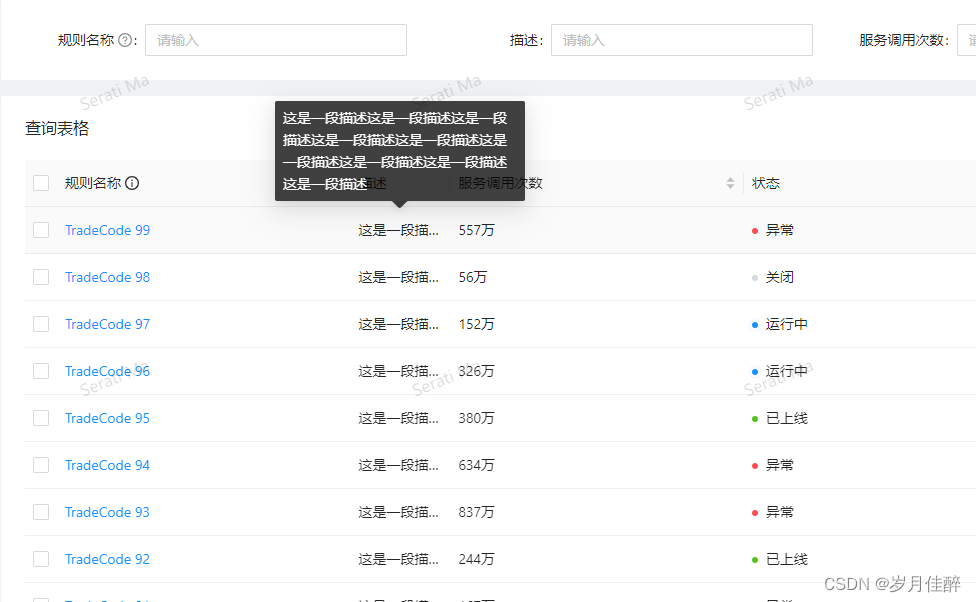The height and width of the screenshot is (602, 976).
Task: Check the box for TradeCode 94
Action: 41,465
